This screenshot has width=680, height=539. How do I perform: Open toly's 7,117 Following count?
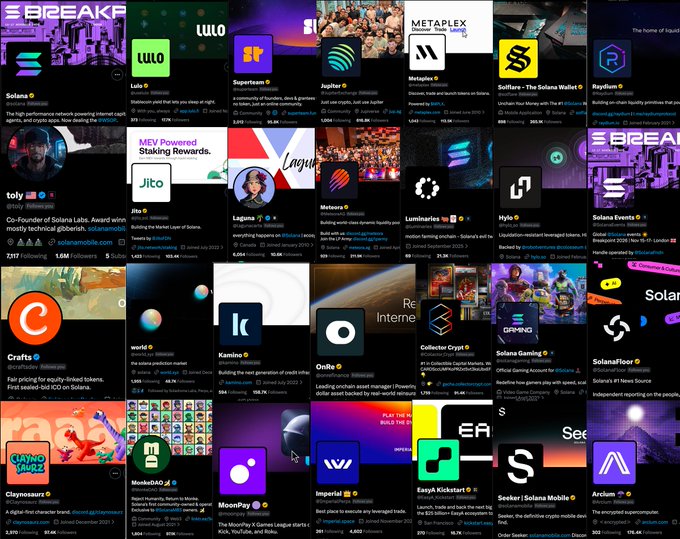[x=26, y=256]
